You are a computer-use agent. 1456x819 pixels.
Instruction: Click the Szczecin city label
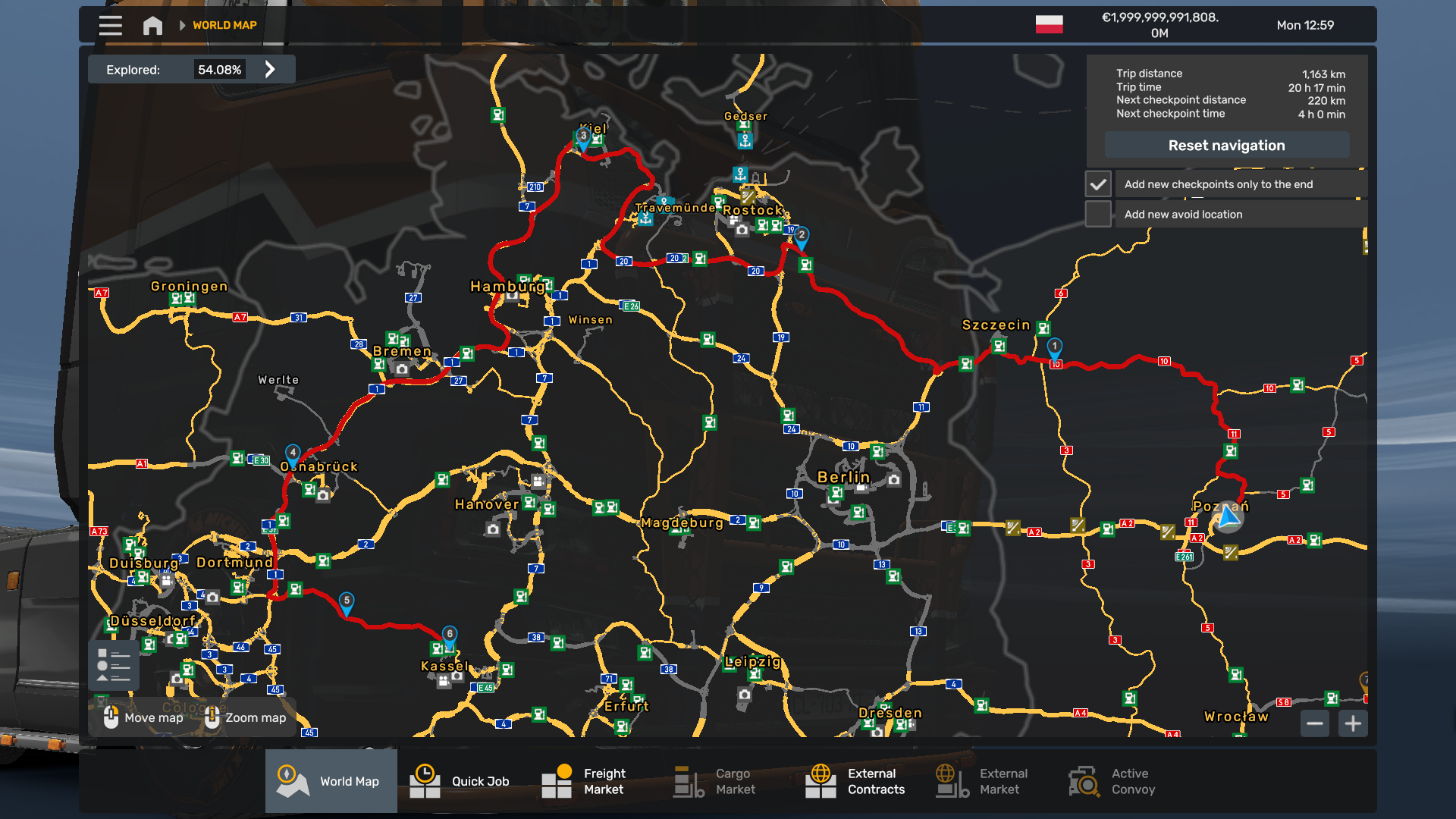[996, 325]
